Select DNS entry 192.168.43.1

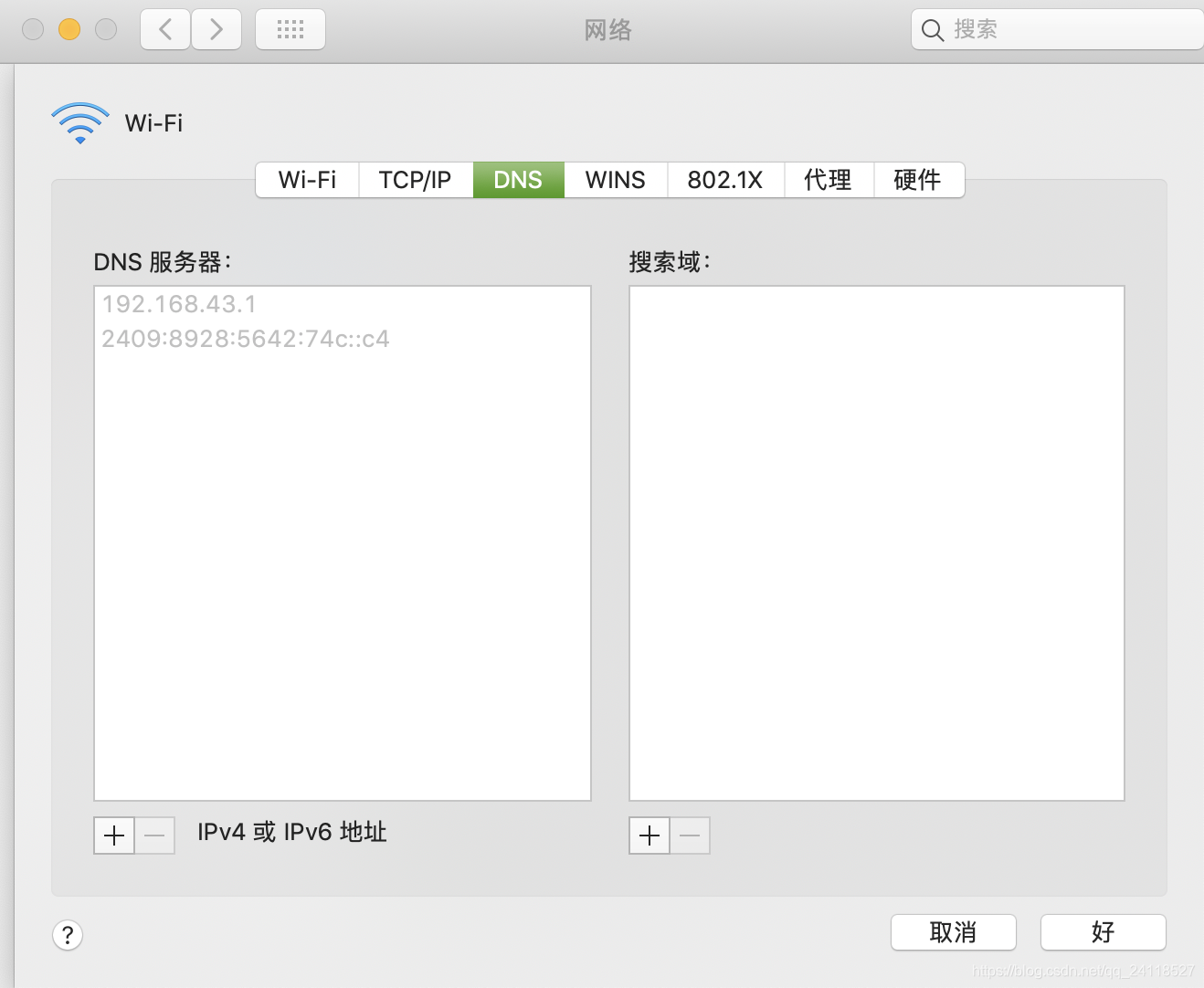342,304
